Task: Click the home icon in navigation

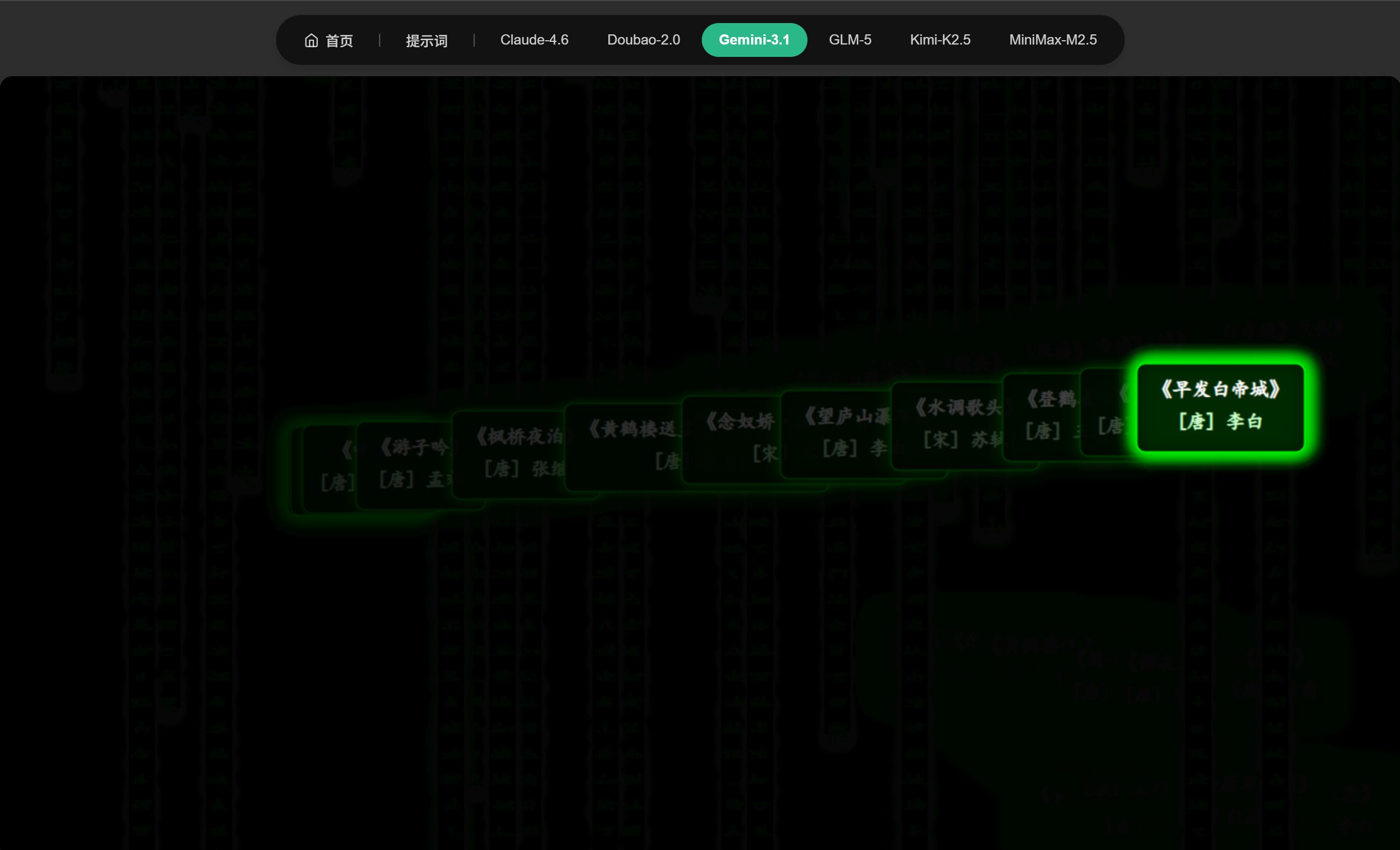Action: click(311, 40)
